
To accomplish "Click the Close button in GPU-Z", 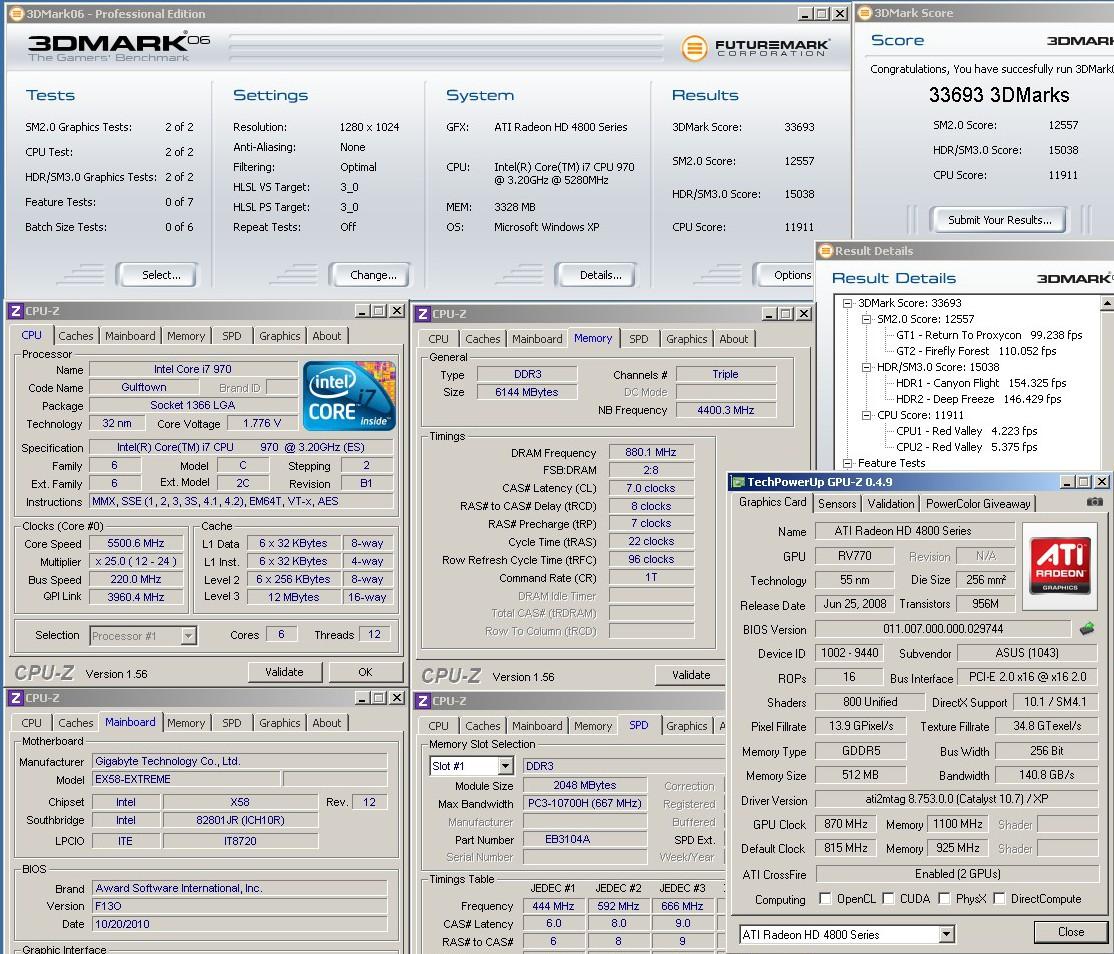I will (x=1070, y=932).
